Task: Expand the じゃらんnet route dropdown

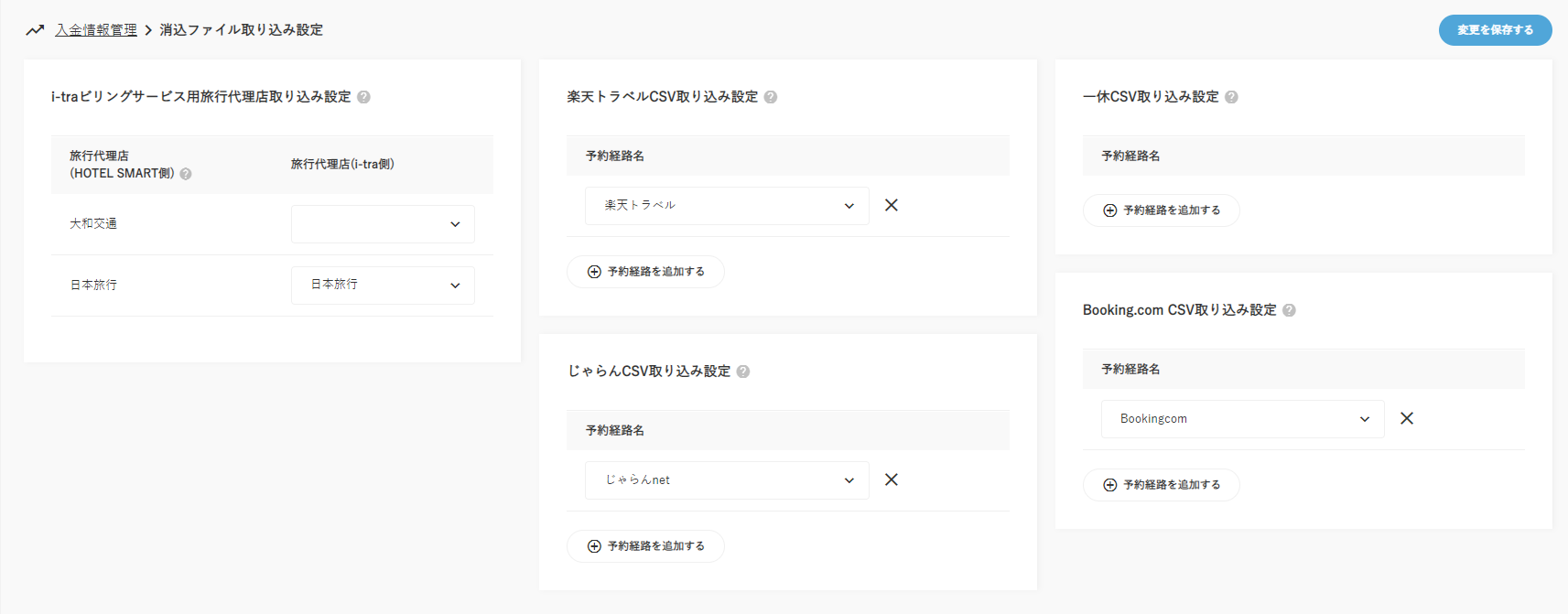Action: (727, 480)
